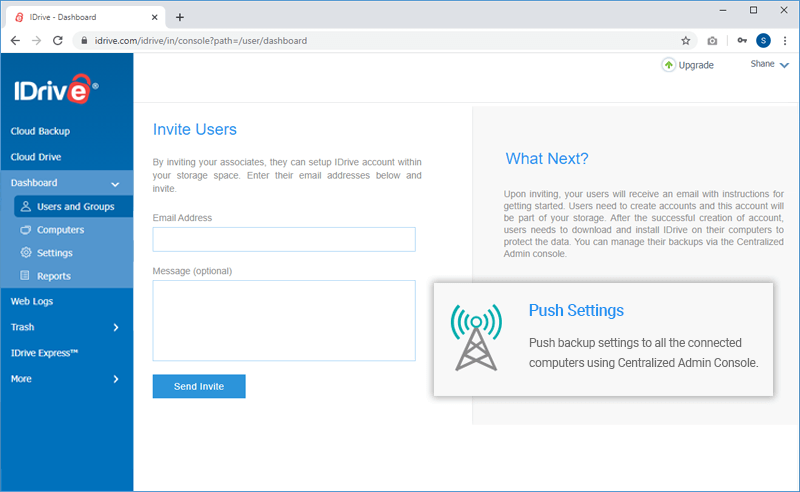
Task: Expand the More submenu arrow
Action: pyautogui.click(x=116, y=379)
